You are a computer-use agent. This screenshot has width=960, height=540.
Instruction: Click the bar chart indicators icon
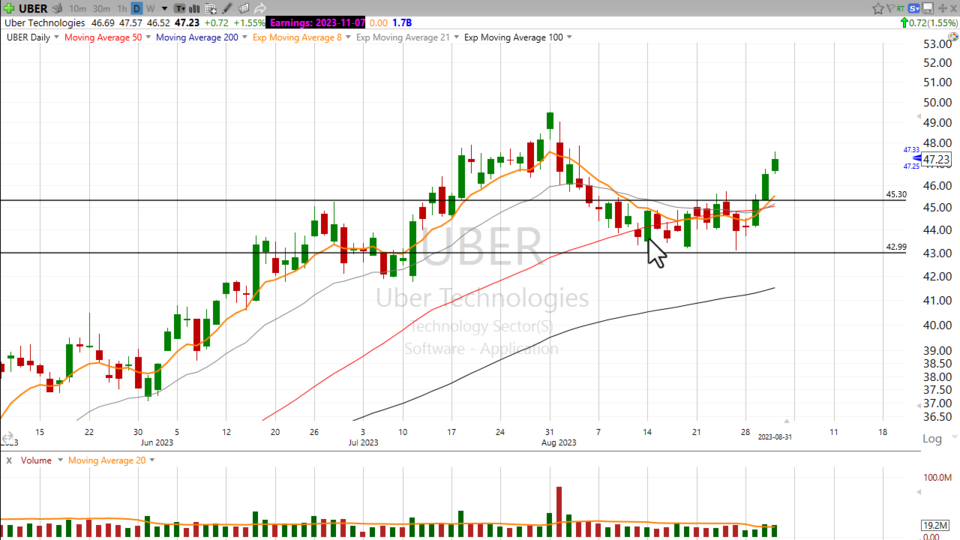point(195,9)
